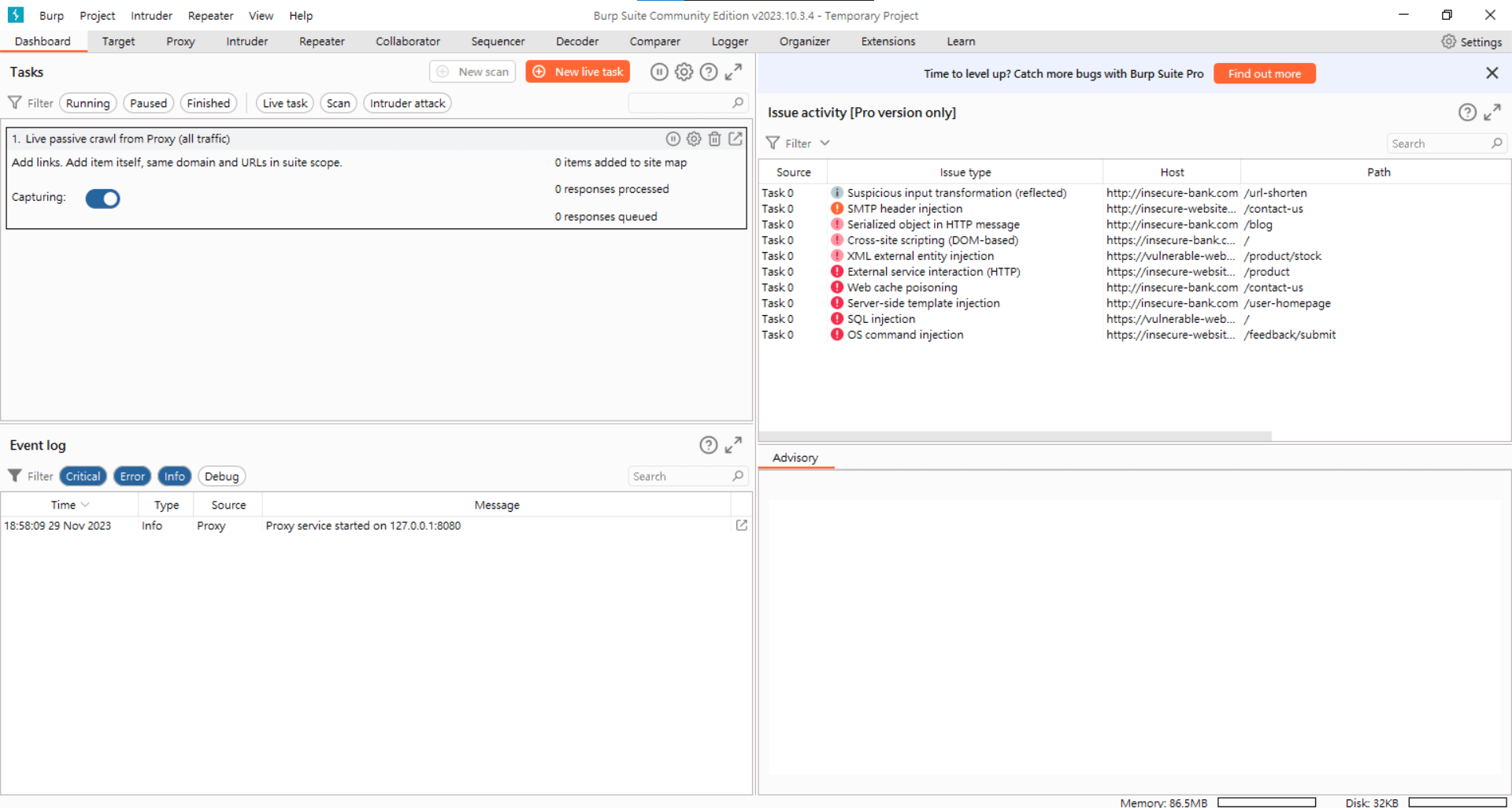Viewport: 1512px width, 808px height.
Task: Toggle the Intruder attack filter
Action: click(x=407, y=103)
